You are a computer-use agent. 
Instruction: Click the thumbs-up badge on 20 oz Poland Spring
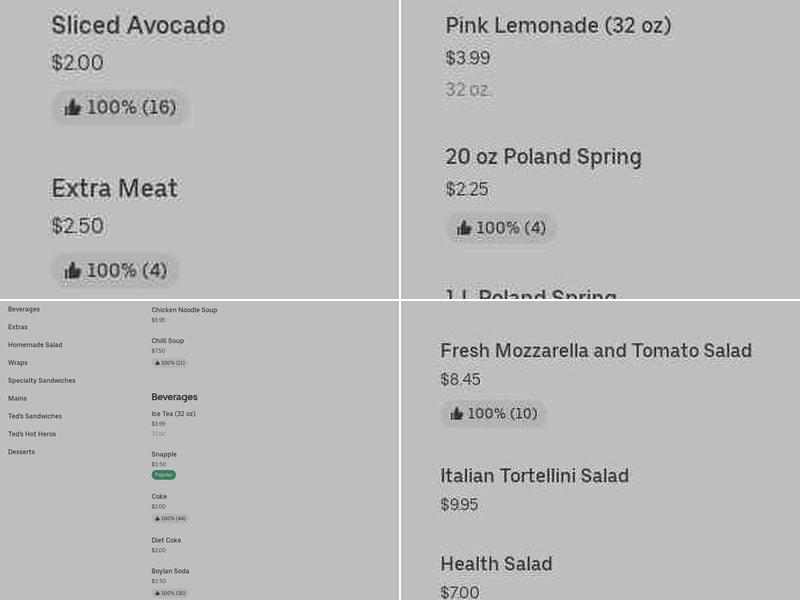[x=501, y=227]
